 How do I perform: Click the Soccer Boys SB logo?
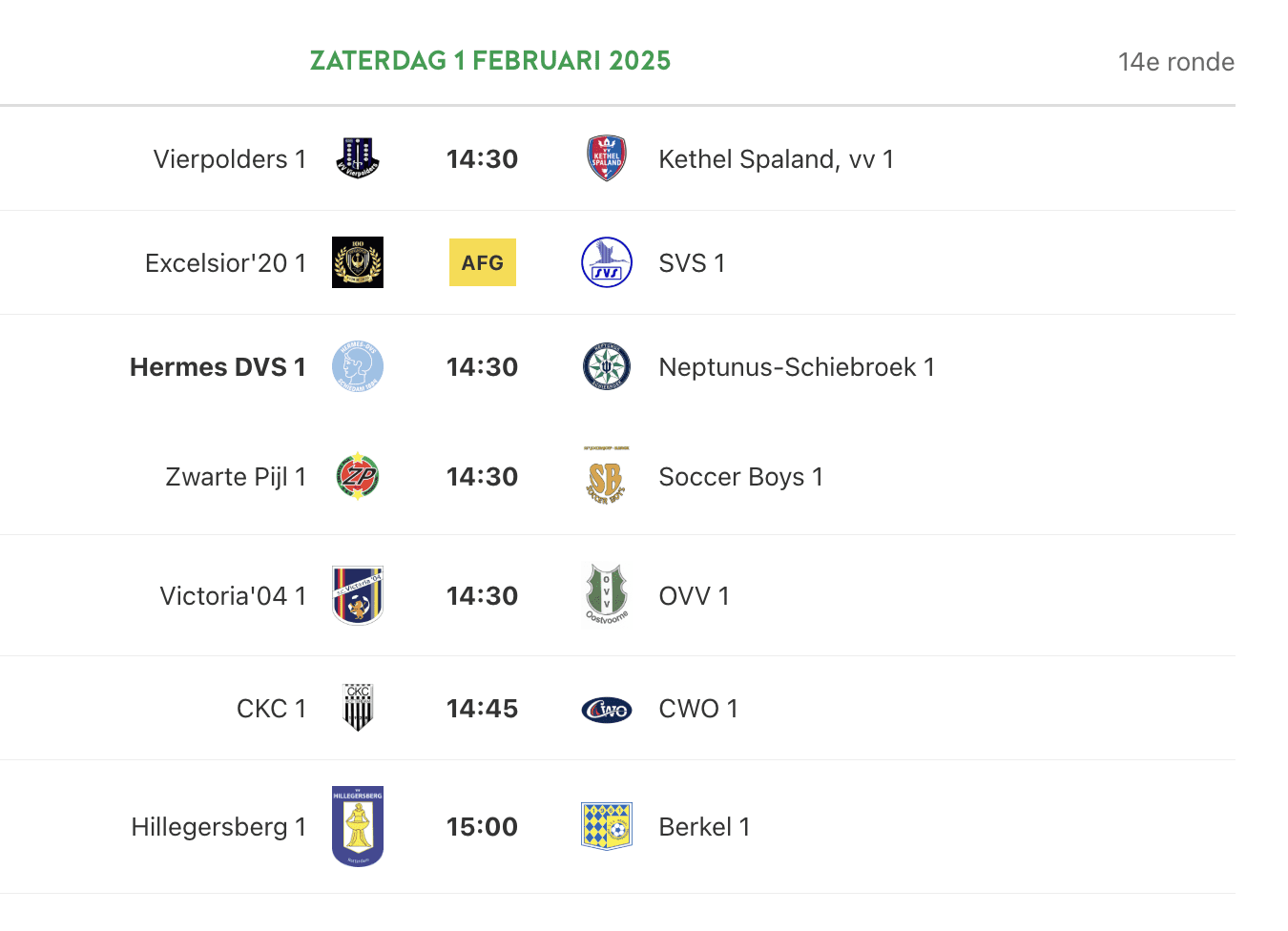coord(607,475)
